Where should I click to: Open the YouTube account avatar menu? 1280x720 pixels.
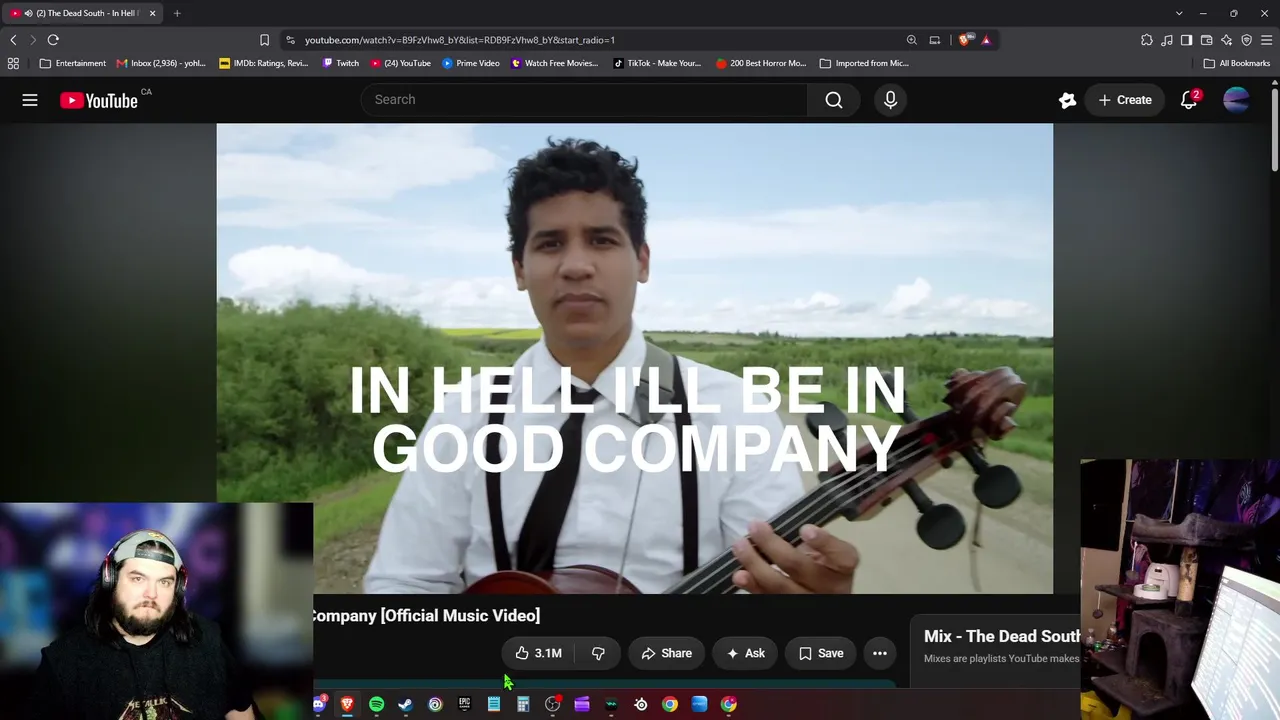(x=1236, y=100)
